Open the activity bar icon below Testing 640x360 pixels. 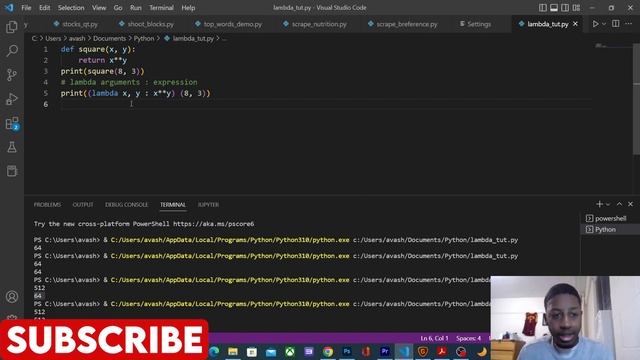click(12, 171)
